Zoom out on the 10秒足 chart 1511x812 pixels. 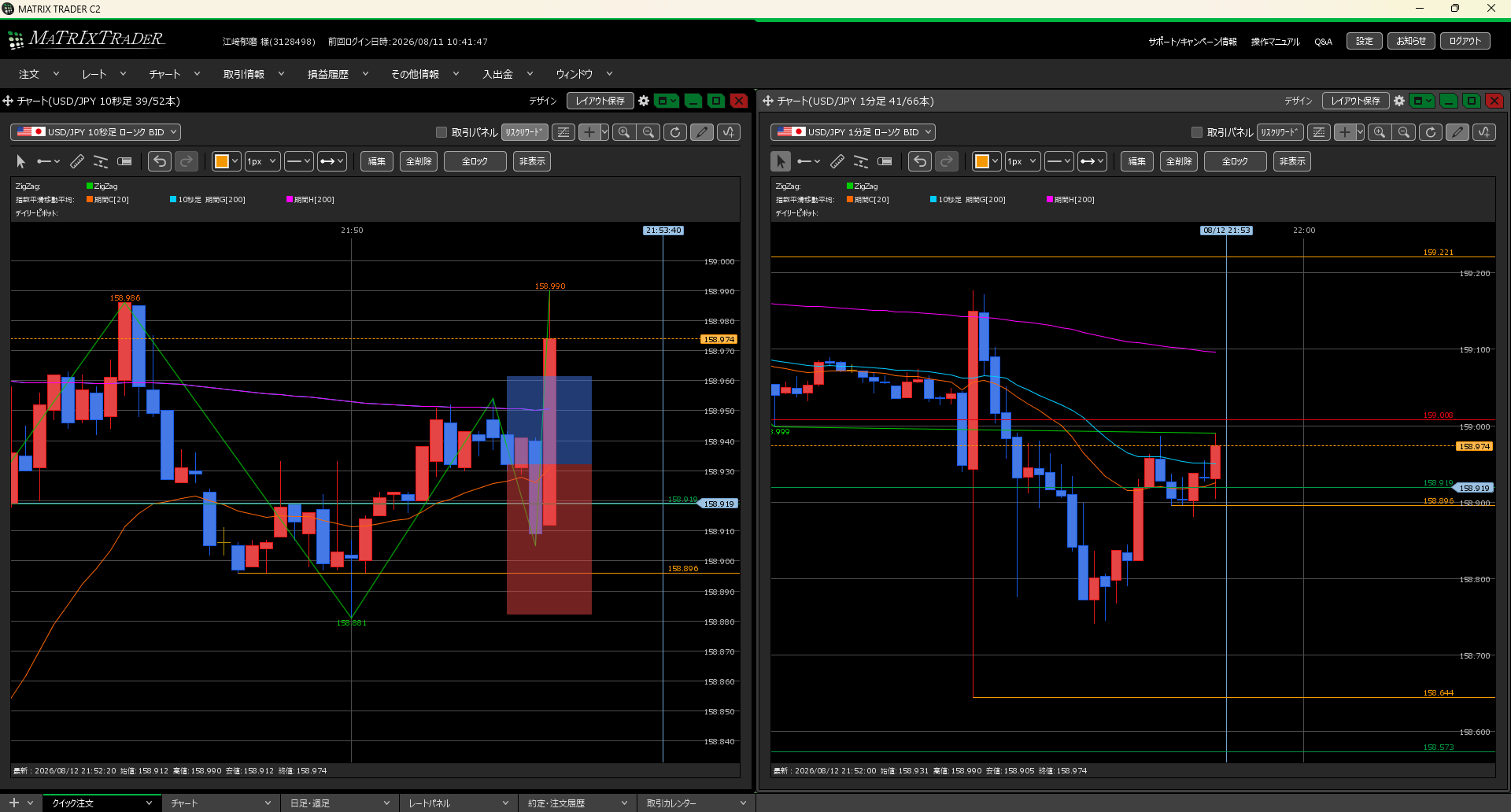[x=648, y=132]
